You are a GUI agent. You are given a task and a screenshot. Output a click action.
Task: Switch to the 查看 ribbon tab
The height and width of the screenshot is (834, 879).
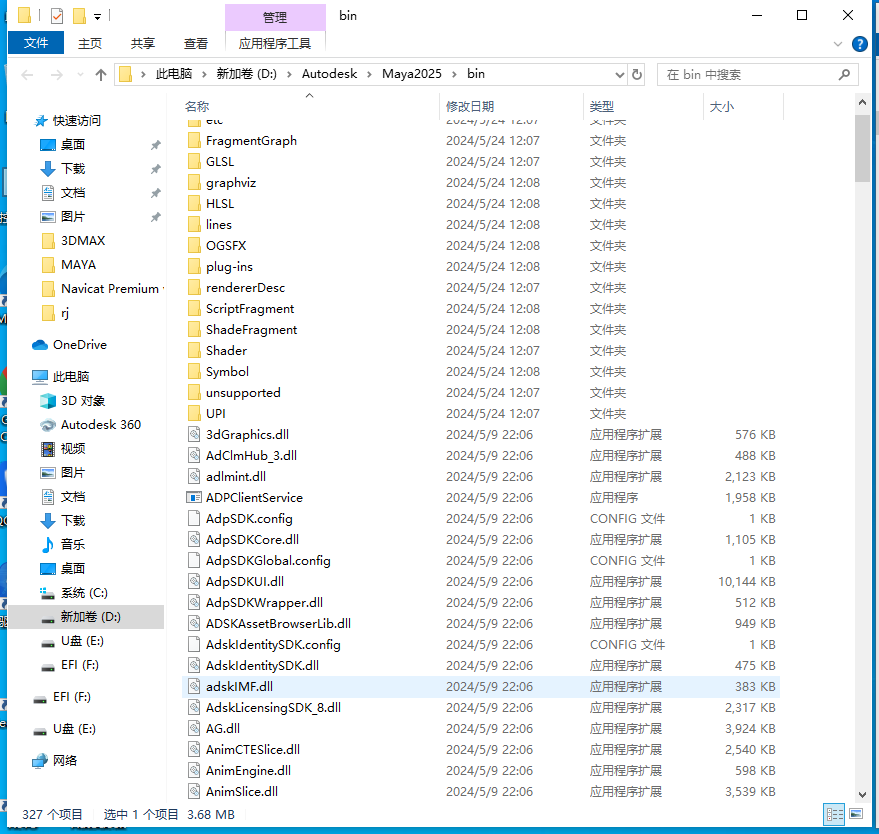point(196,43)
